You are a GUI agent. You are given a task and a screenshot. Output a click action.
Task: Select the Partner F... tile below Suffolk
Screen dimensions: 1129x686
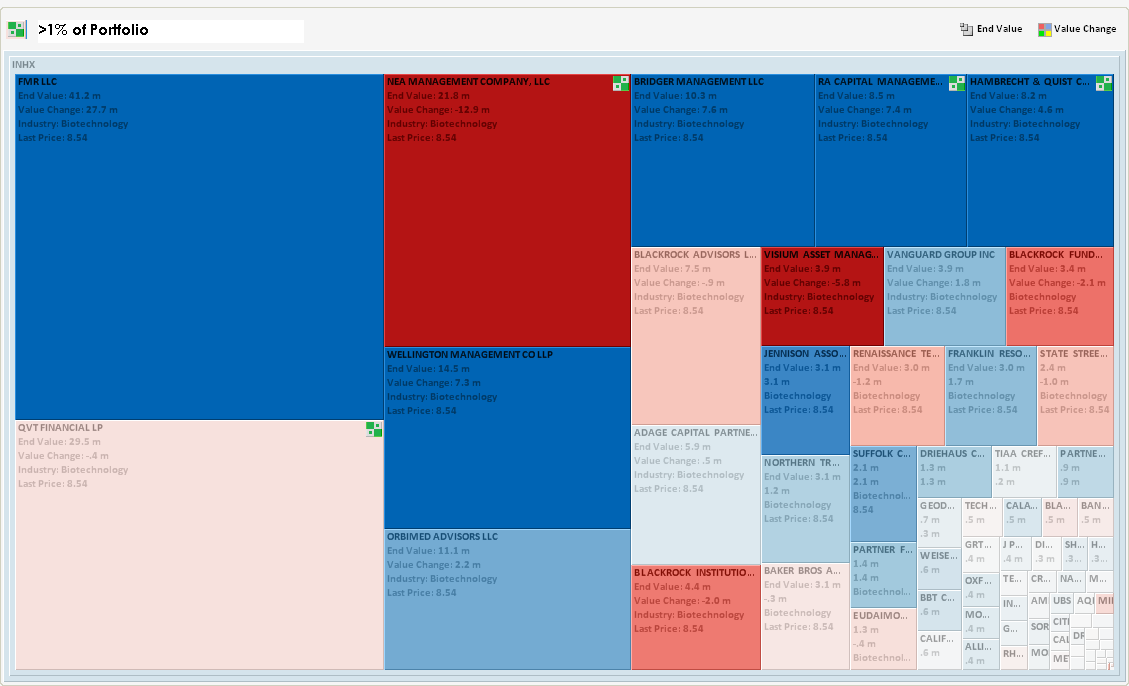tap(883, 575)
